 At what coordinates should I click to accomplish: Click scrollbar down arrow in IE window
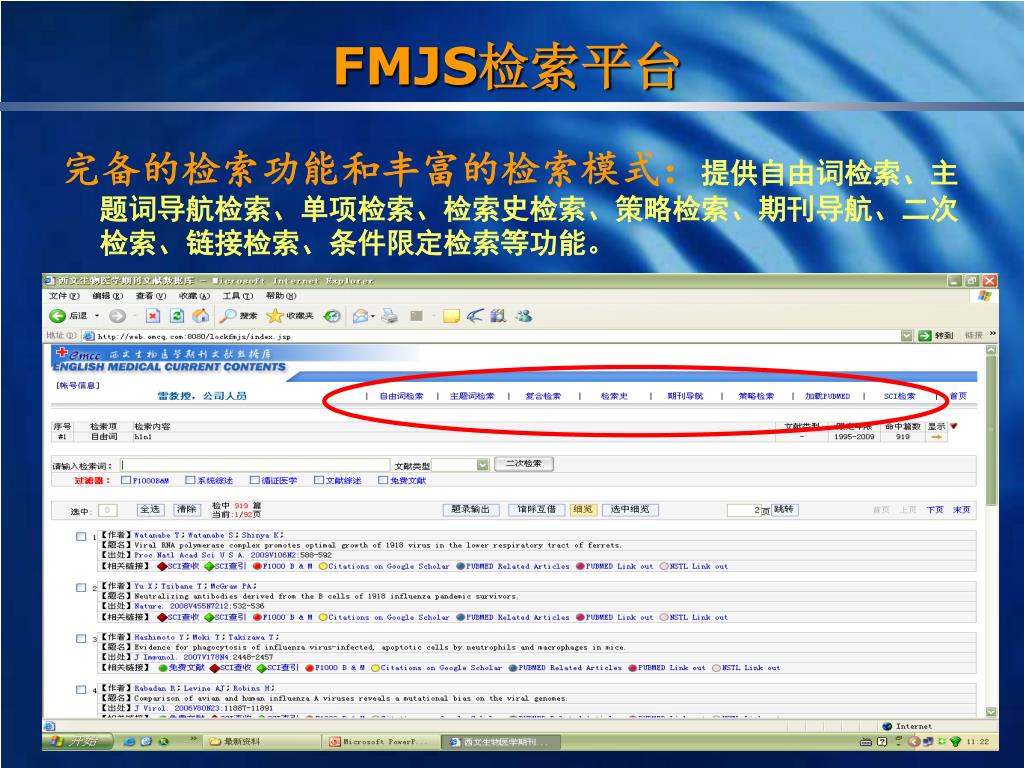coord(991,711)
